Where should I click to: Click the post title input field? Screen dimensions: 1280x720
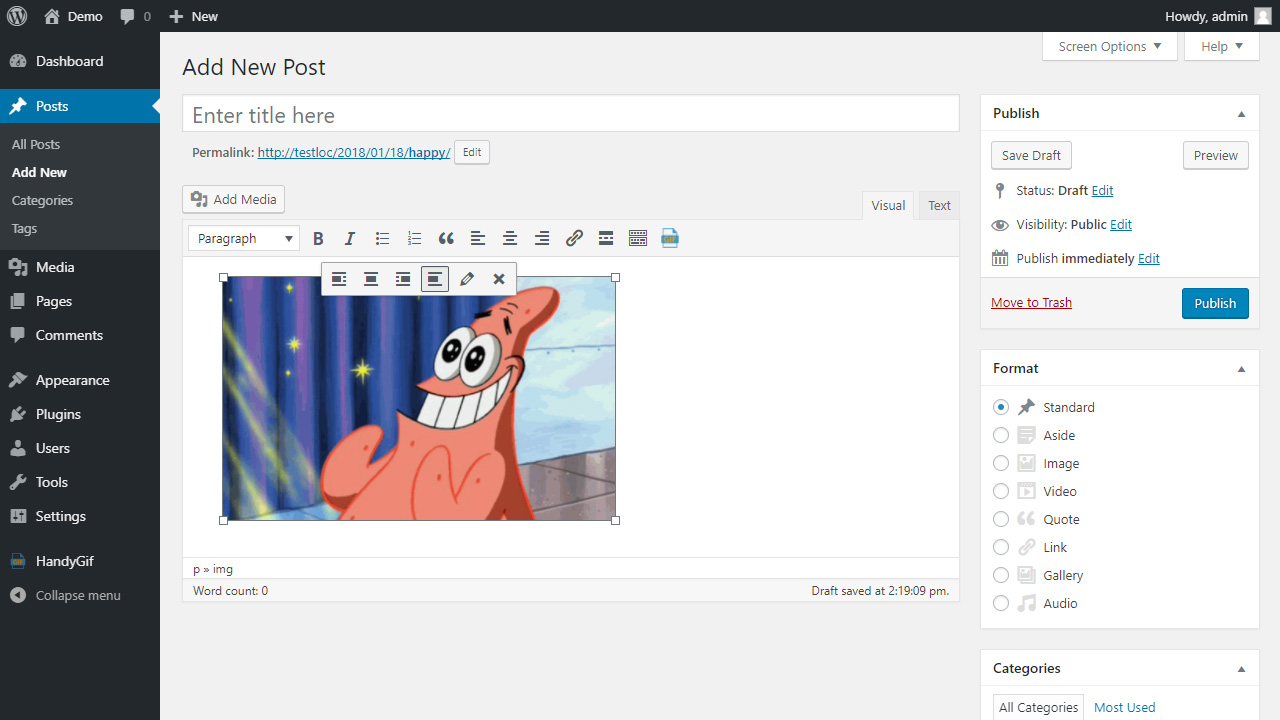(x=571, y=114)
